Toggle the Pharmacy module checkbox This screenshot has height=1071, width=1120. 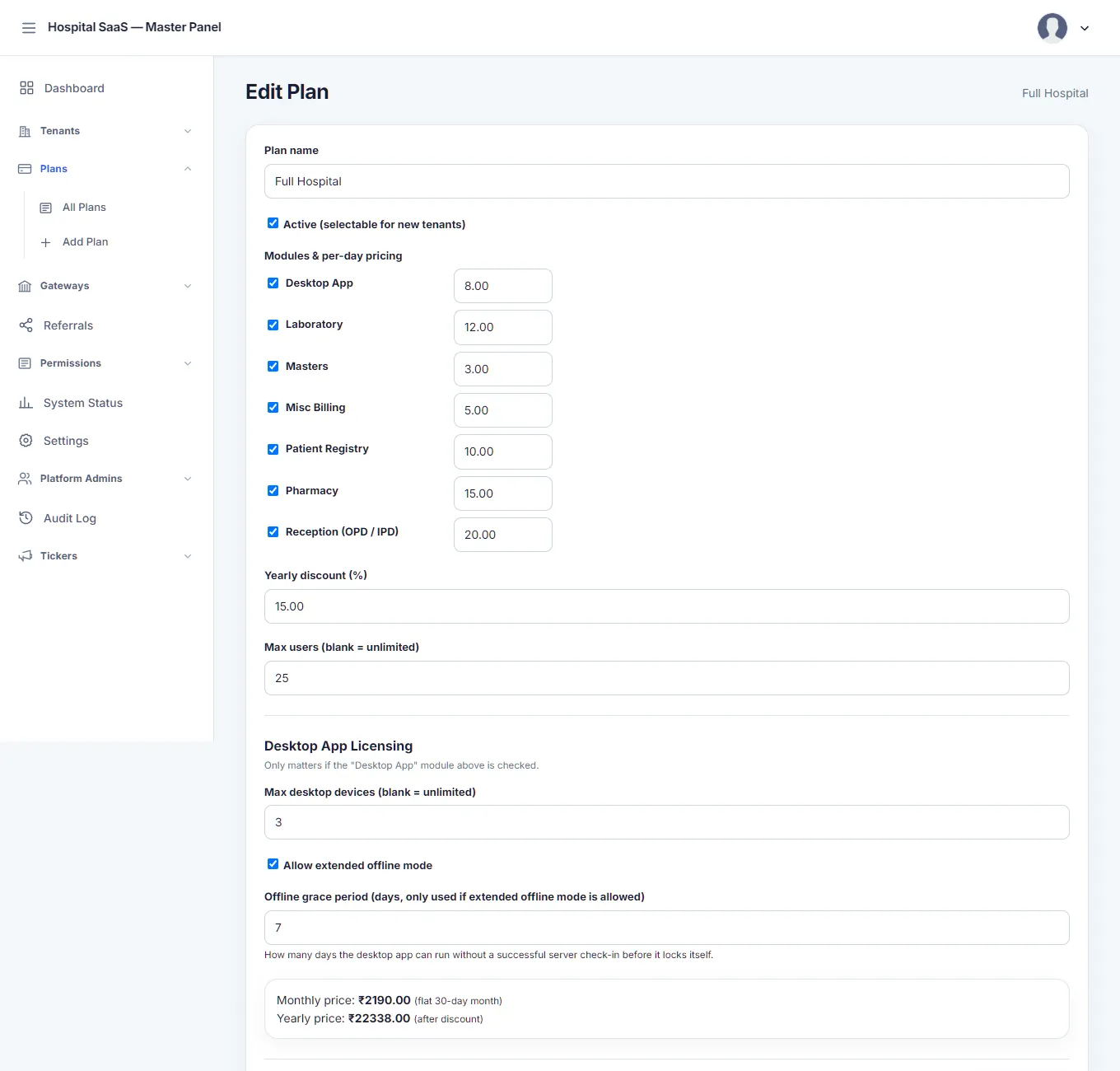(x=273, y=490)
